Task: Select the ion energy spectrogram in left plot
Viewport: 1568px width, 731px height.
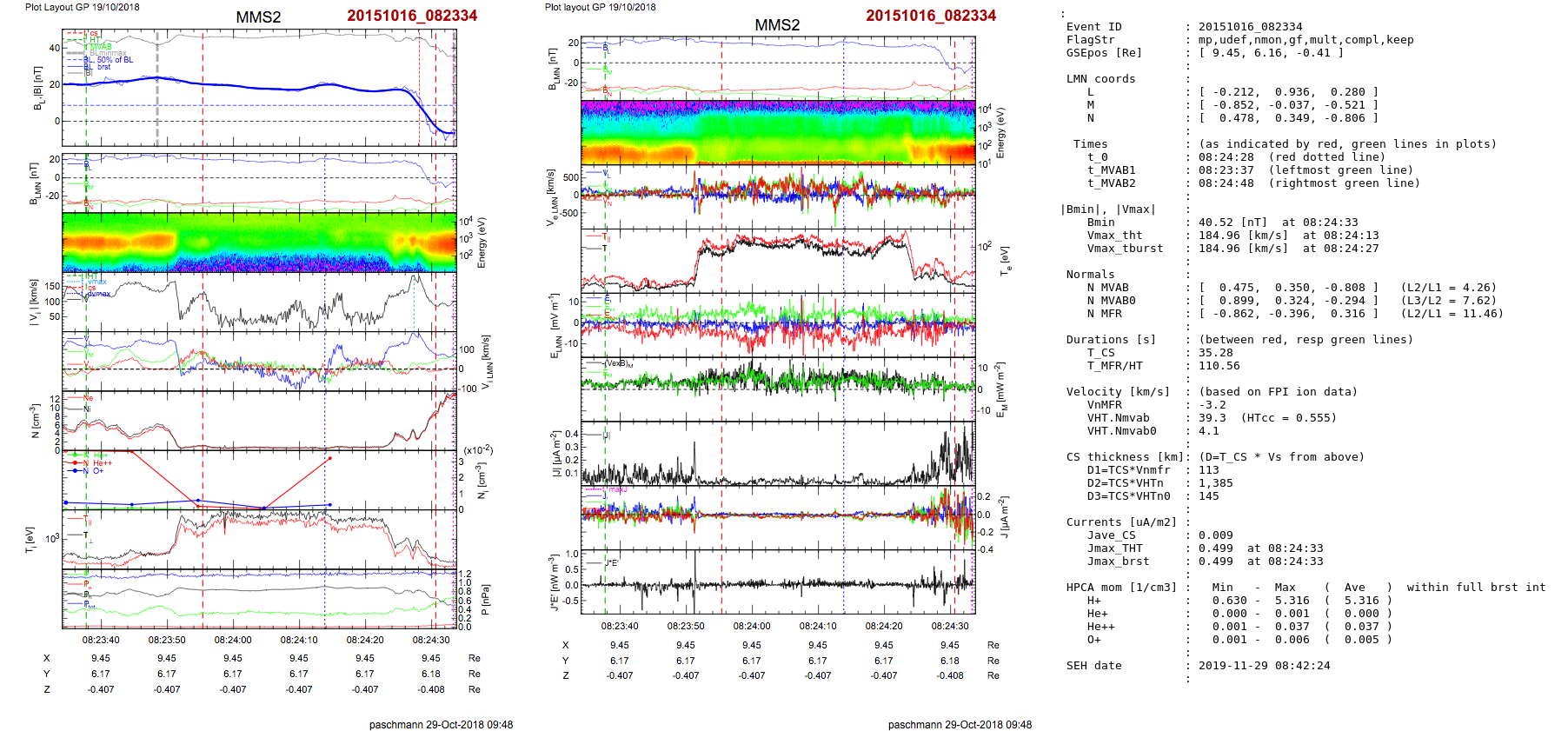Action: click(x=259, y=243)
